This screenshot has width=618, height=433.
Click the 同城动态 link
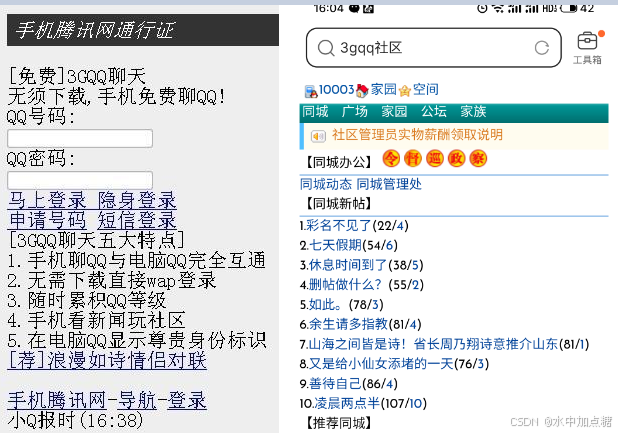326,184
